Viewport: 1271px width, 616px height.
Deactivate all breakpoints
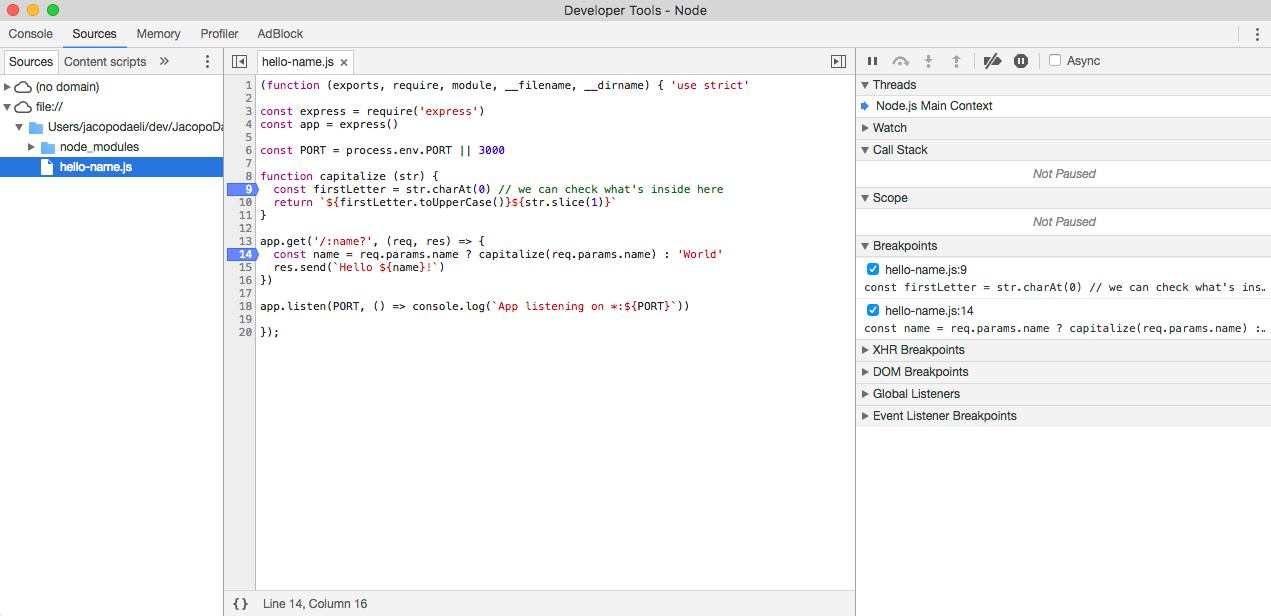tap(992, 61)
